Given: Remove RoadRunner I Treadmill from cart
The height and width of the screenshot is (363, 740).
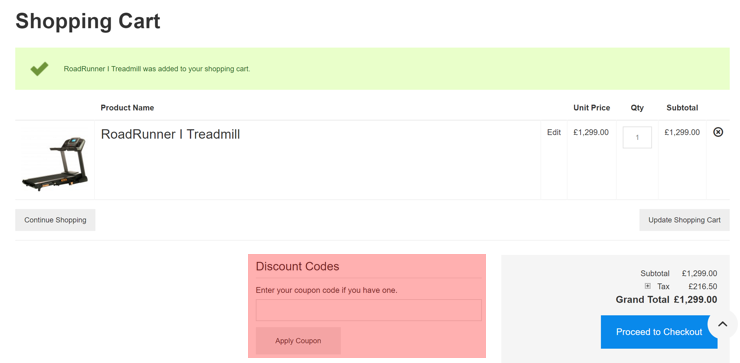Looking at the screenshot, I should coord(718,132).
